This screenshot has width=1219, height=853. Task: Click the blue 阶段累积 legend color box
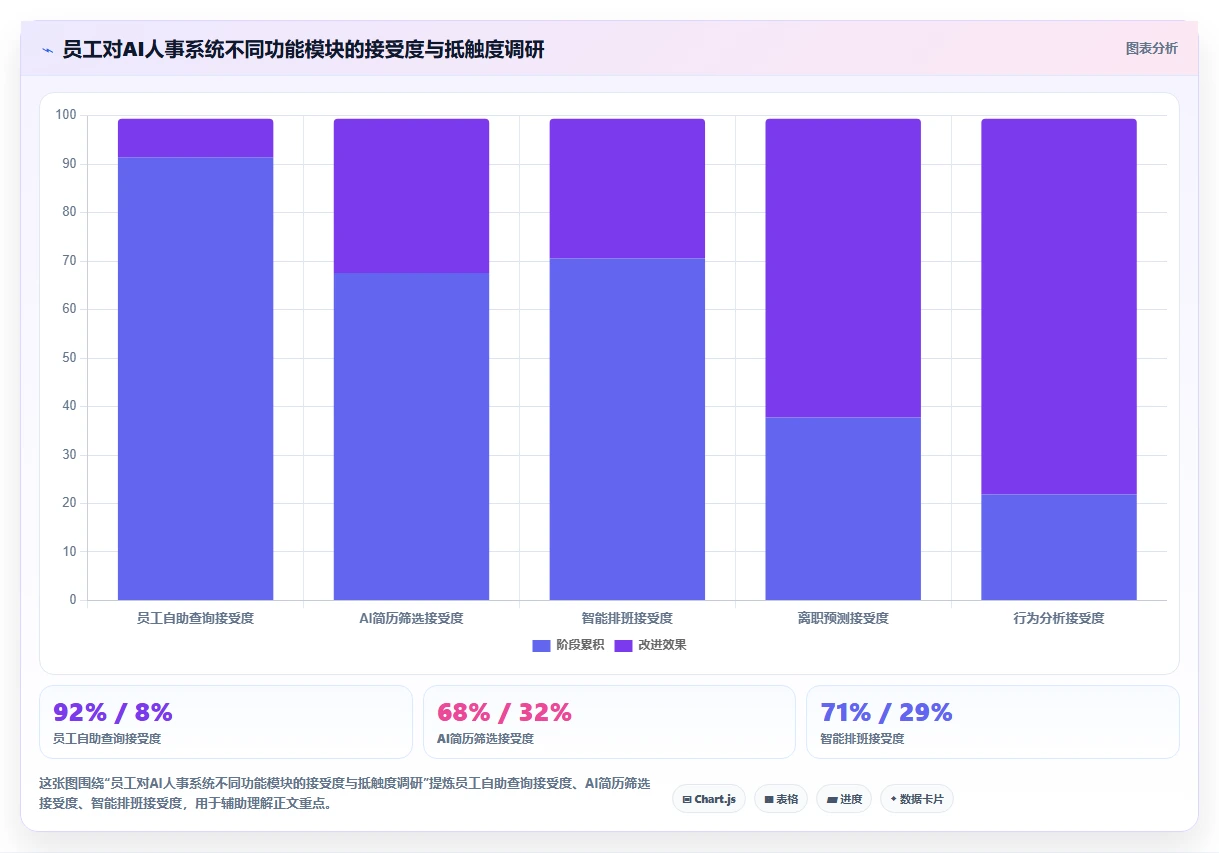pos(541,645)
